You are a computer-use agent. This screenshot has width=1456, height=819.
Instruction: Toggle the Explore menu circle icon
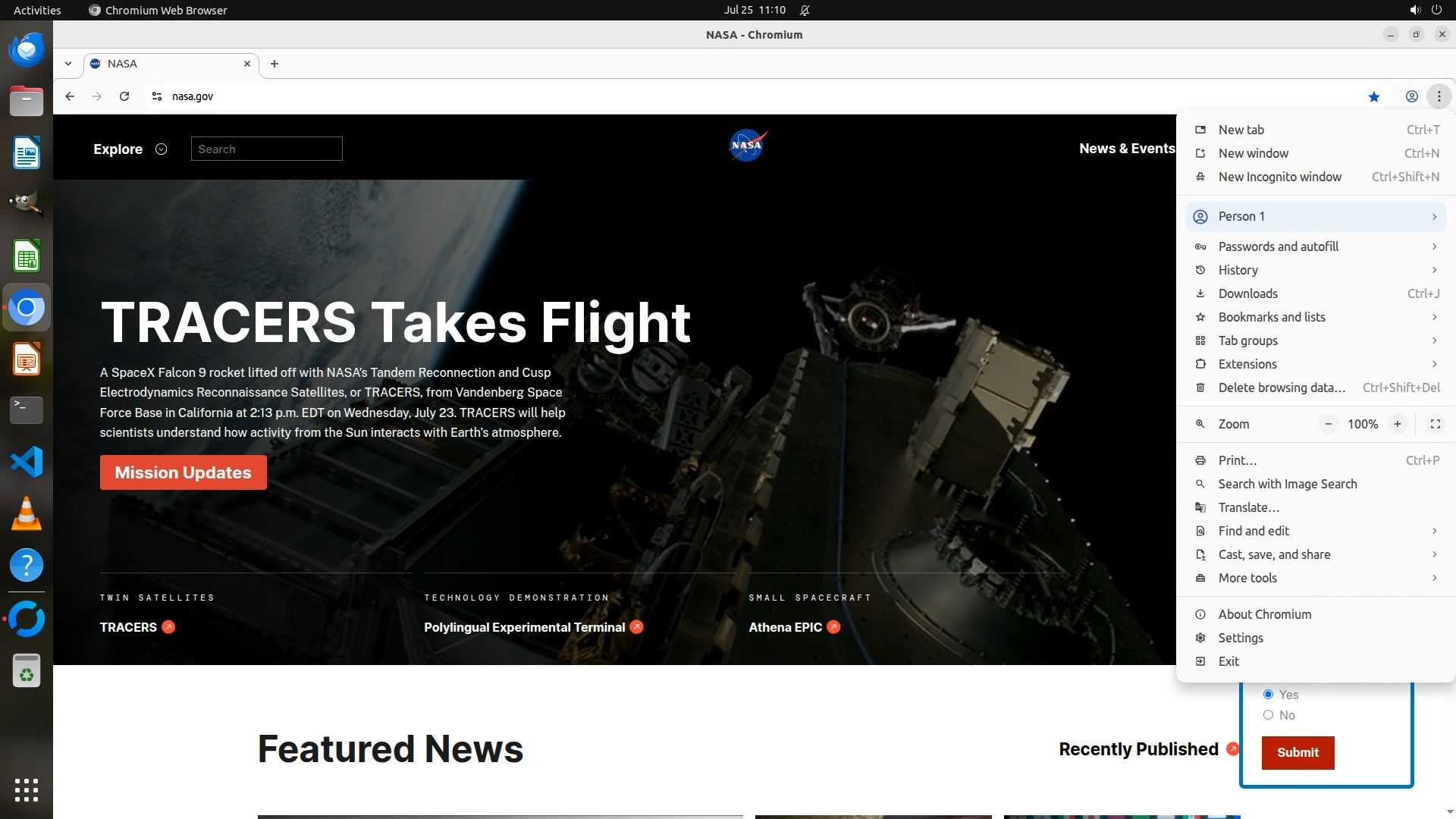click(x=161, y=149)
